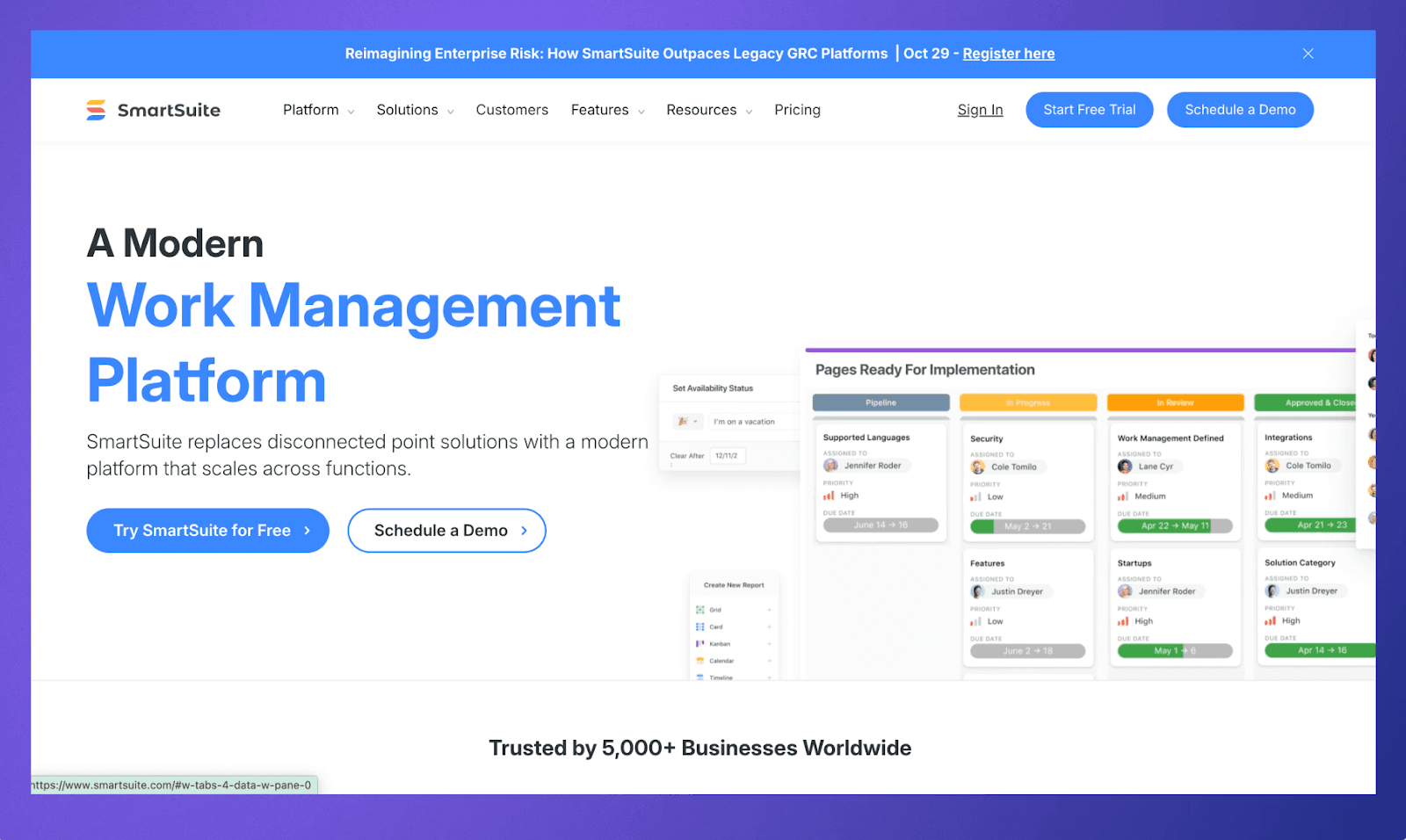Click Jennifer Roder avatar on Supported Languages
Image resolution: width=1406 pixels, height=840 pixels.
coord(830,466)
